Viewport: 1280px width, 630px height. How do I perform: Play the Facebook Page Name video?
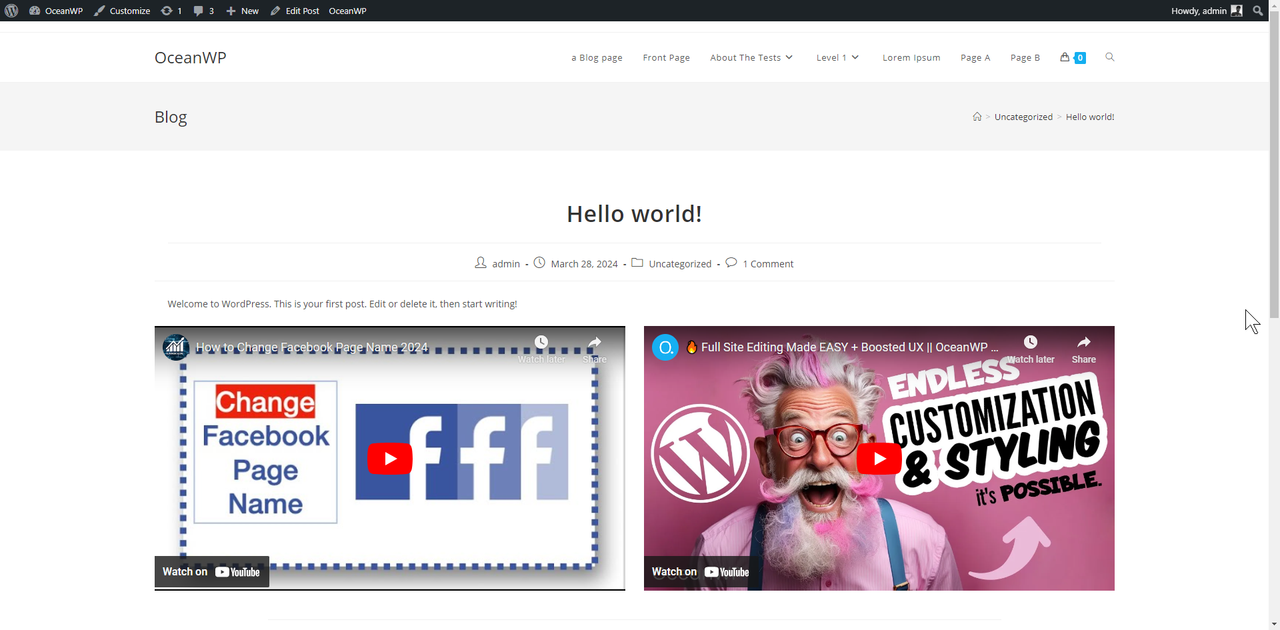point(390,459)
